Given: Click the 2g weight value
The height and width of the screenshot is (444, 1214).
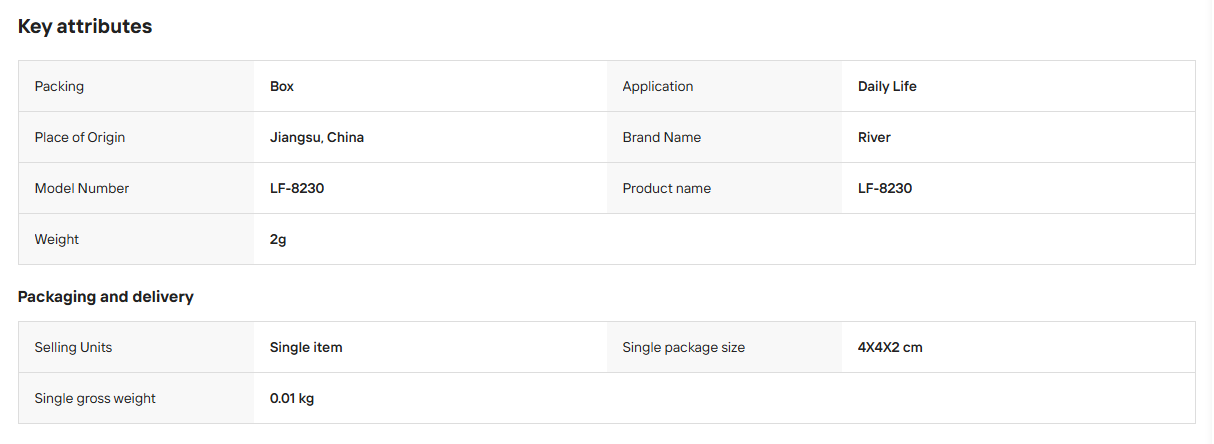Looking at the screenshot, I should (x=278, y=239).
